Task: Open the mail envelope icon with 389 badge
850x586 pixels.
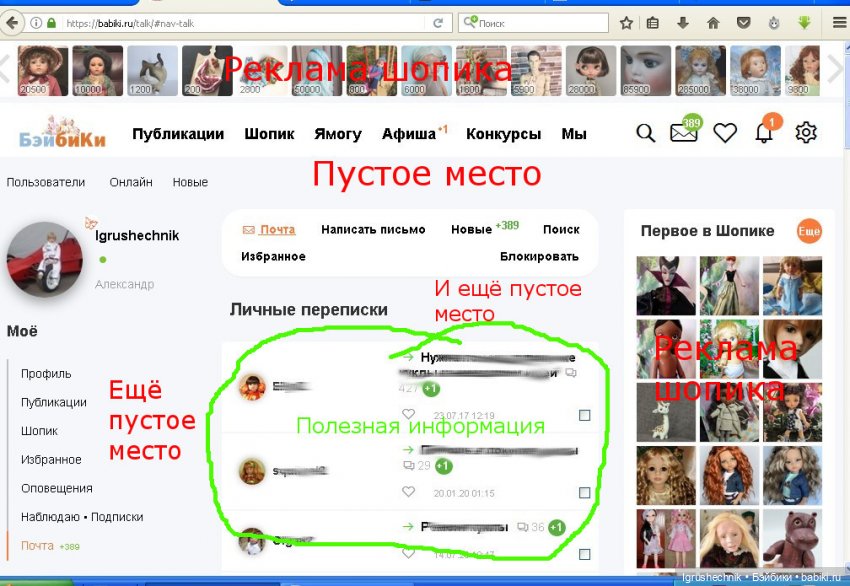Action: pos(684,133)
